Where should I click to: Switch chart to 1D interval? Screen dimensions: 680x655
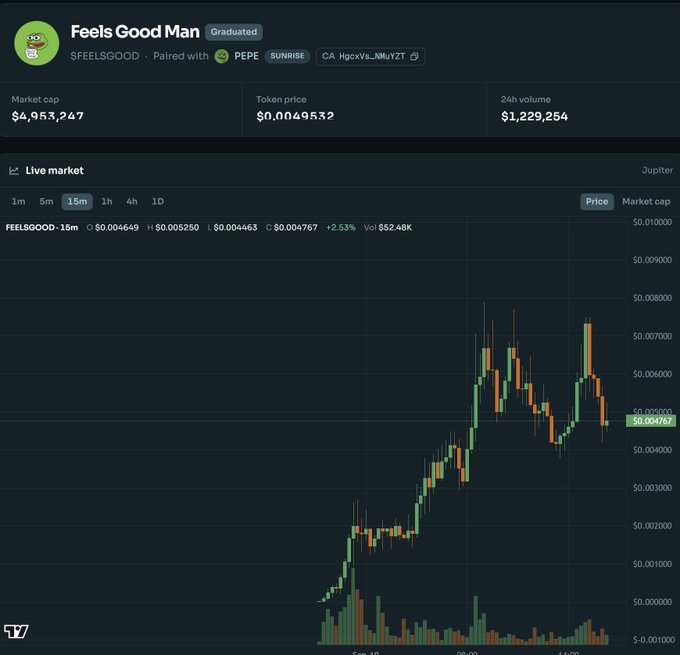(x=158, y=201)
